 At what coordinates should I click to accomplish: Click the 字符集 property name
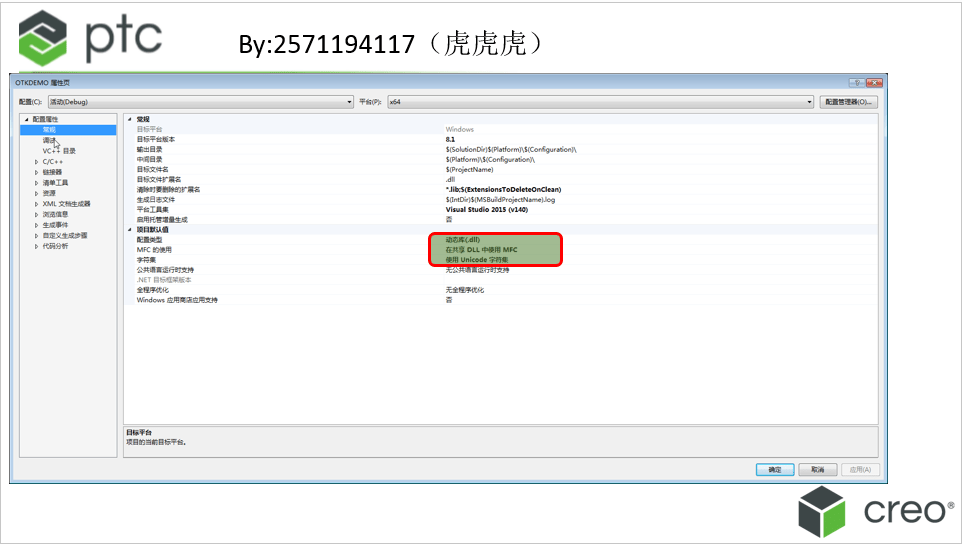point(146,260)
